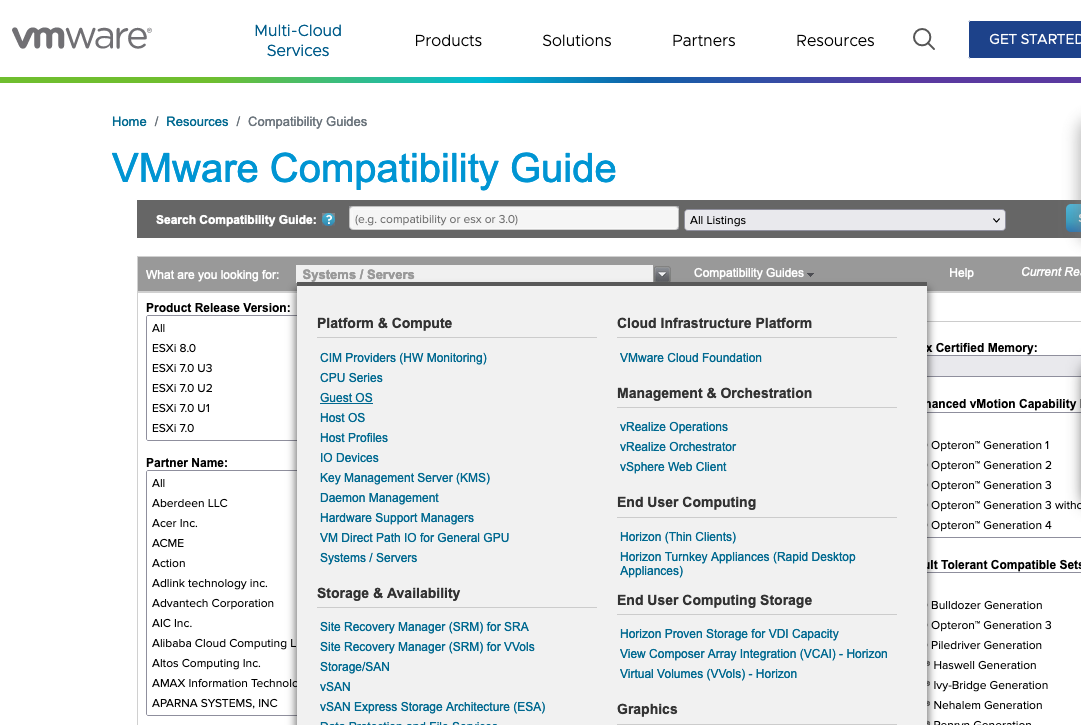Viewport: 1081px width, 725px height.
Task: Select vRealize Orchestrator
Action: tap(678, 447)
